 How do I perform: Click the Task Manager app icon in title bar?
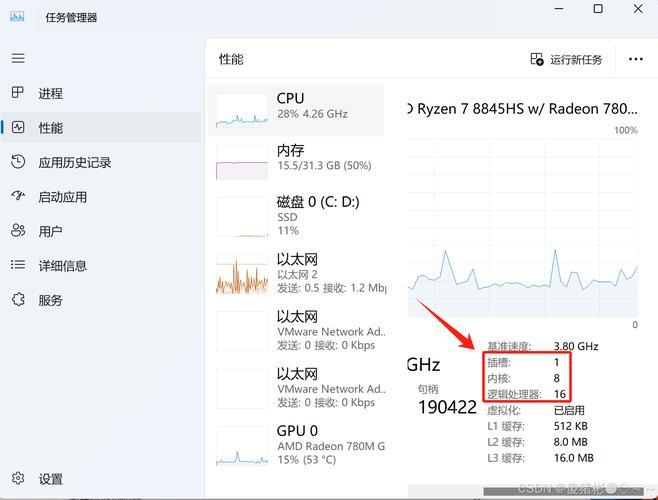(17, 17)
